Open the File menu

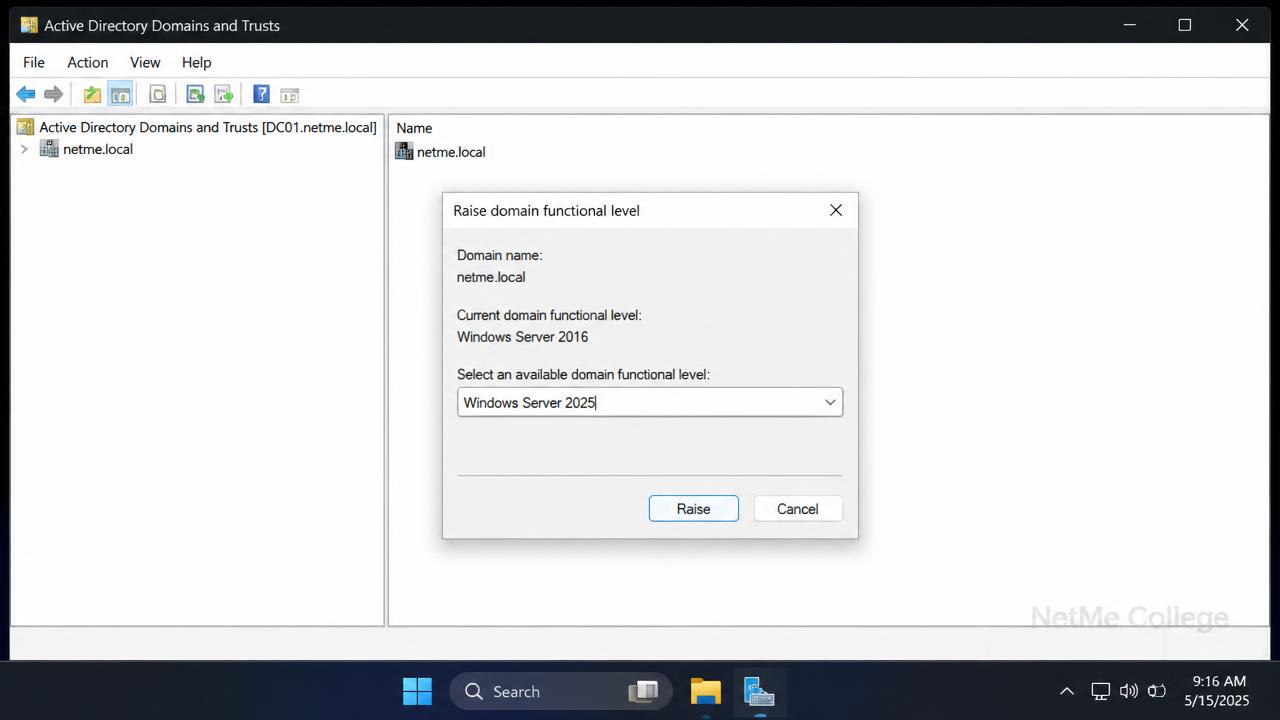34,62
